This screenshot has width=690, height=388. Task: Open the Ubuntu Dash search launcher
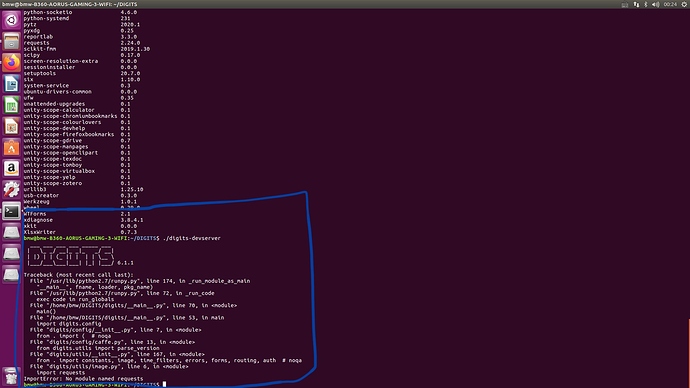point(11,20)
